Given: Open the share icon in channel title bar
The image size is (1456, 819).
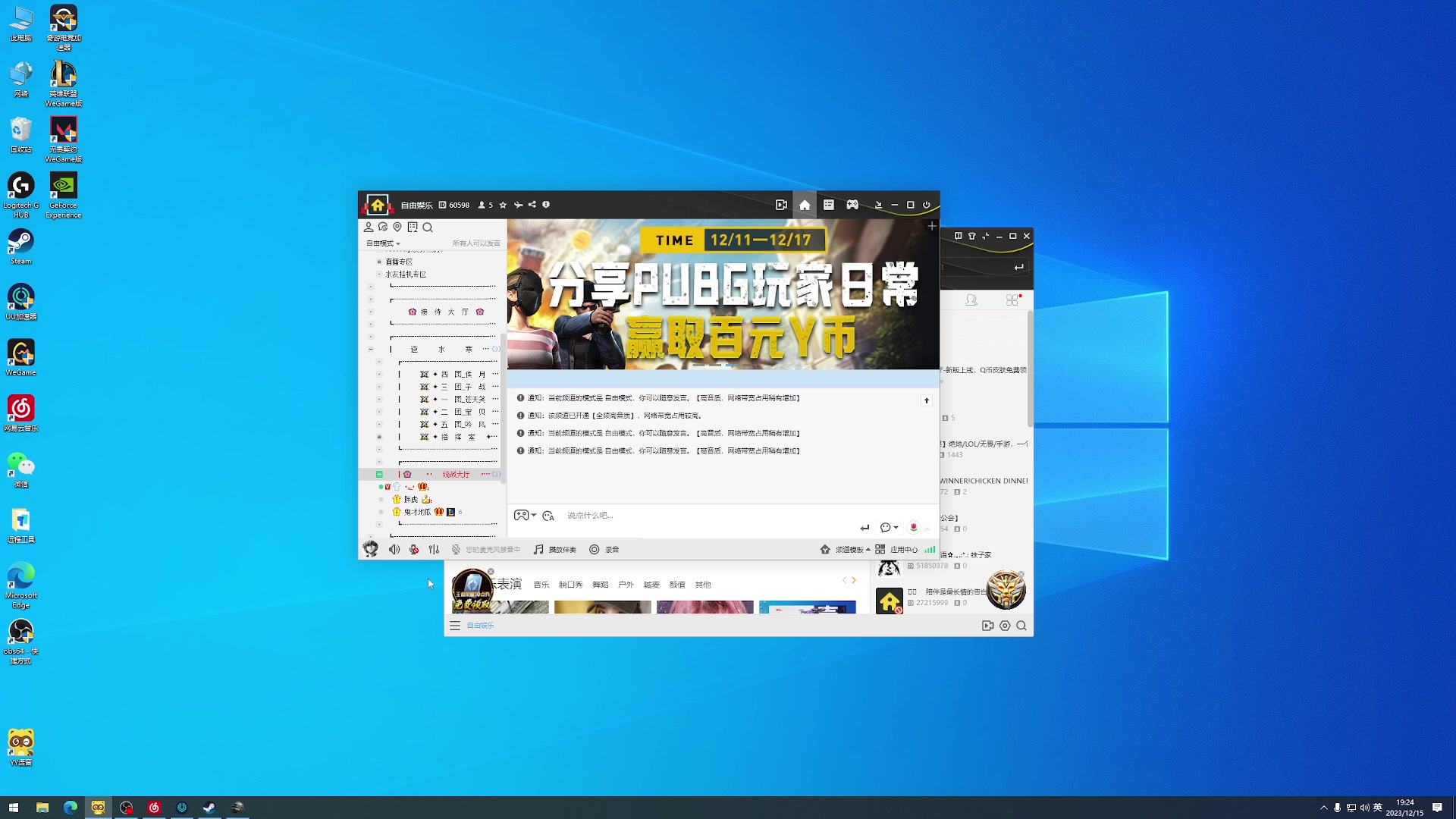Looking at the screenshot, I should click(x=532, y=205).
